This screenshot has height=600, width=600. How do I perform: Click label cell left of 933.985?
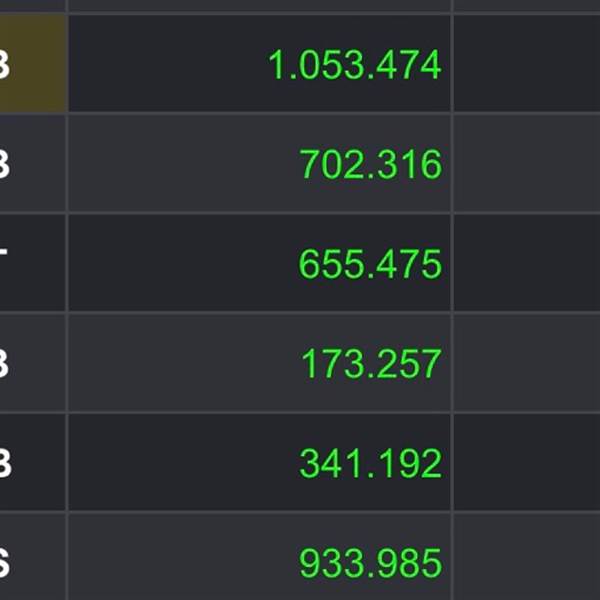point(33,557)
